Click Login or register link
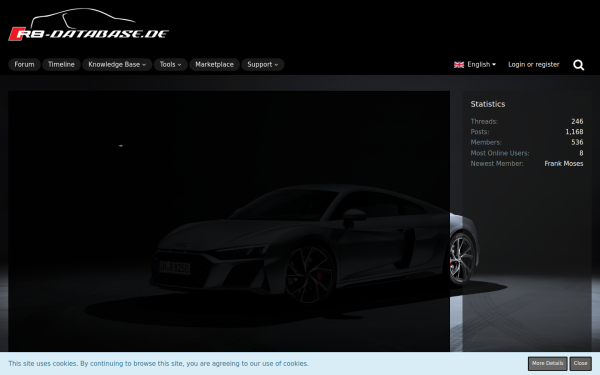The image size is (600, 375). [x=533, y=65]
